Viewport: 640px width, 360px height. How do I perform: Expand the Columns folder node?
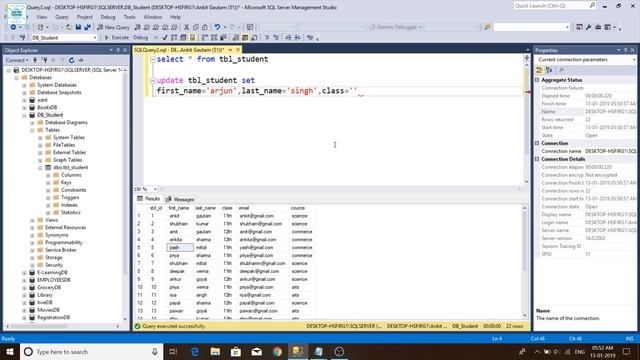click(x=48, y=175)
